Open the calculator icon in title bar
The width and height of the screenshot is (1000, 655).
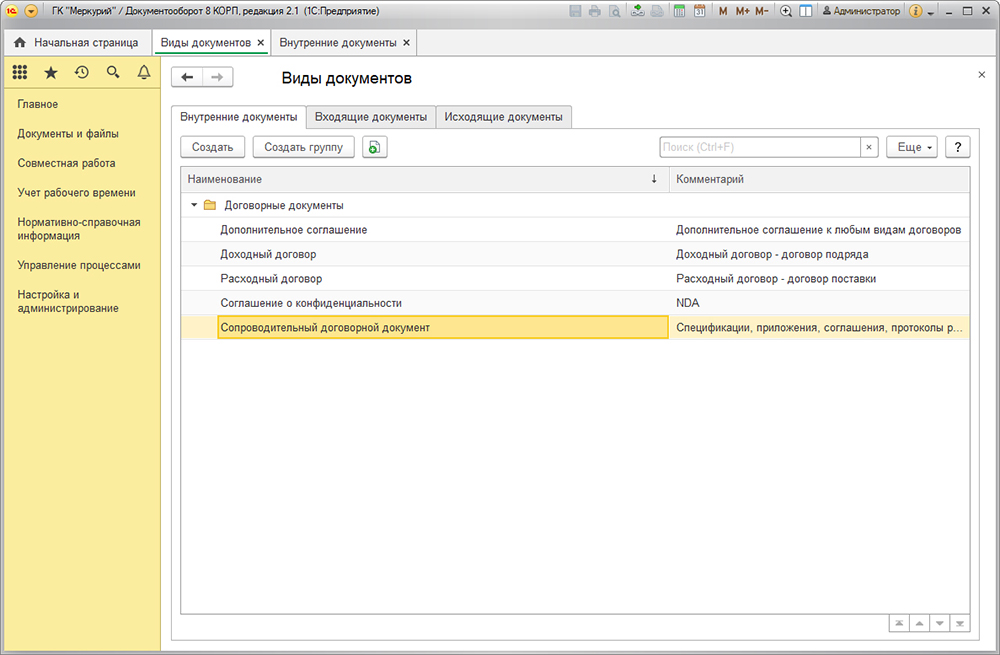pos(680,11)
